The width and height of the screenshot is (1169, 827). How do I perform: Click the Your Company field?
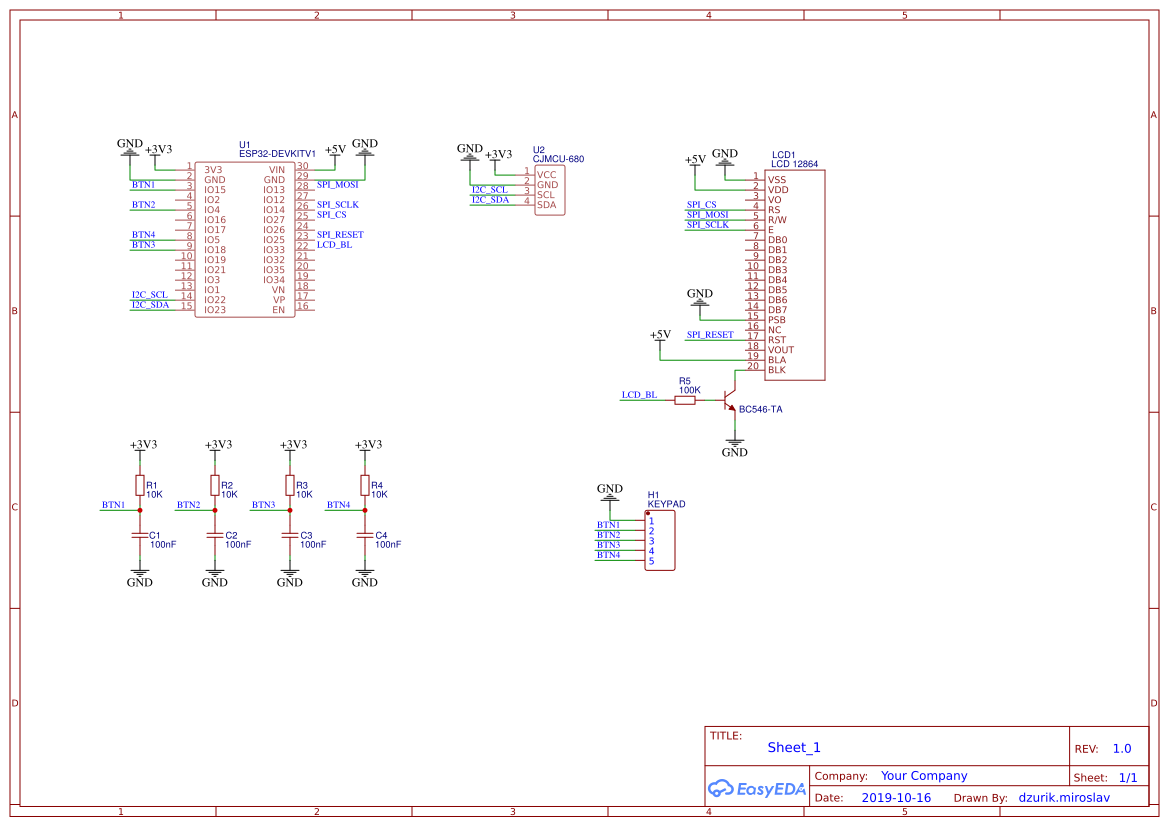point(924,776)
